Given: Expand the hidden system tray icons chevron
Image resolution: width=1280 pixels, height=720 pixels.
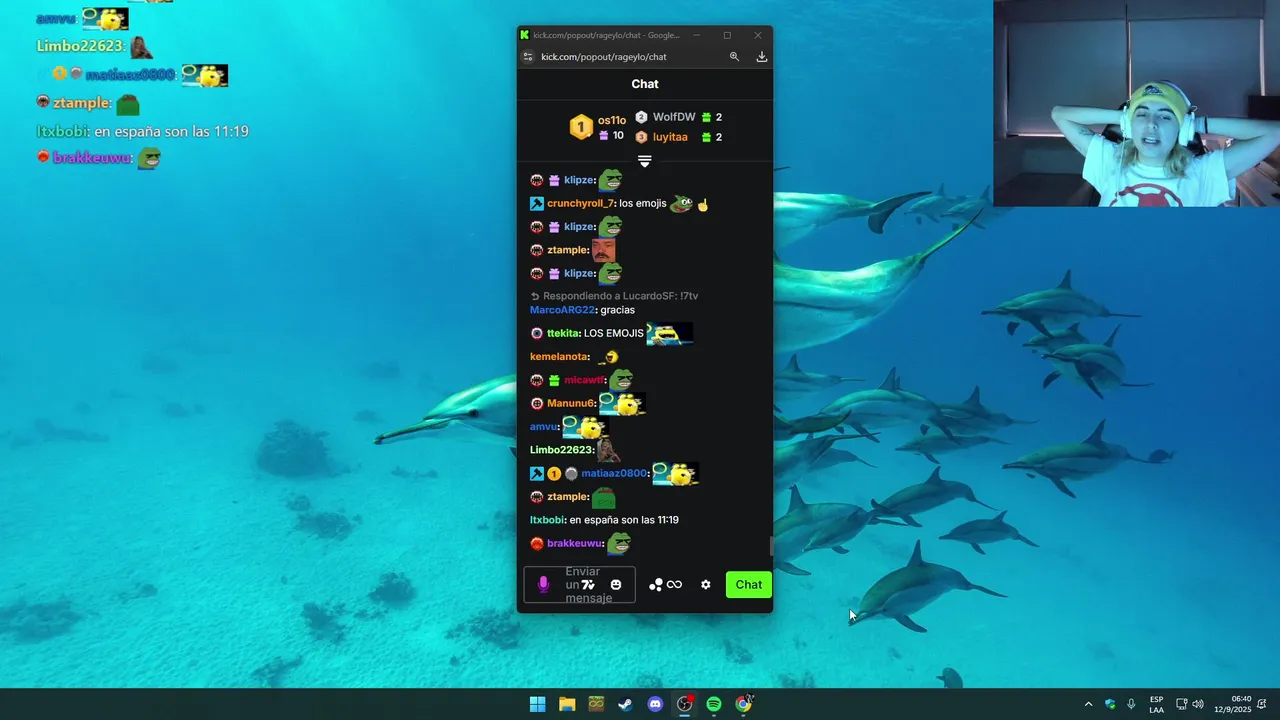Looking at the screenshot, I should pyautogui.click(x=1088, y=704).
